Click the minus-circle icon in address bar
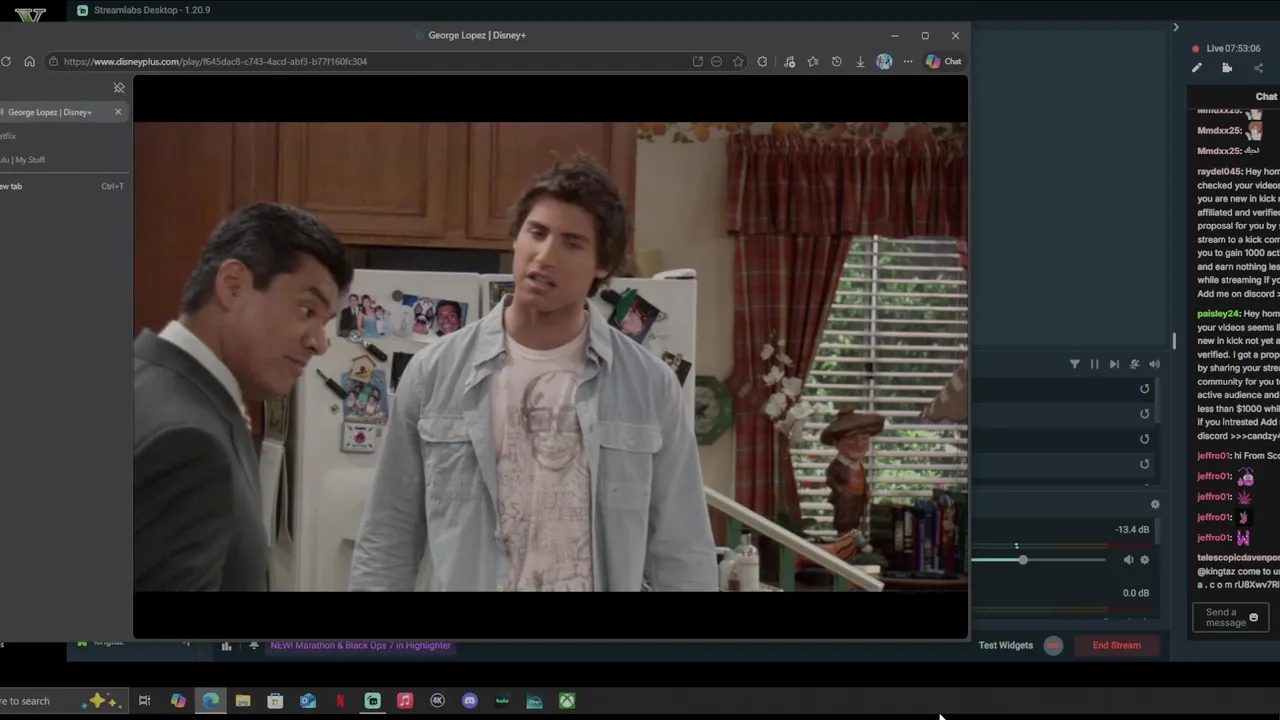Image resolution: width=1280 pixels, height=720 pixels. pyautogui.click(x=716, y=61)
